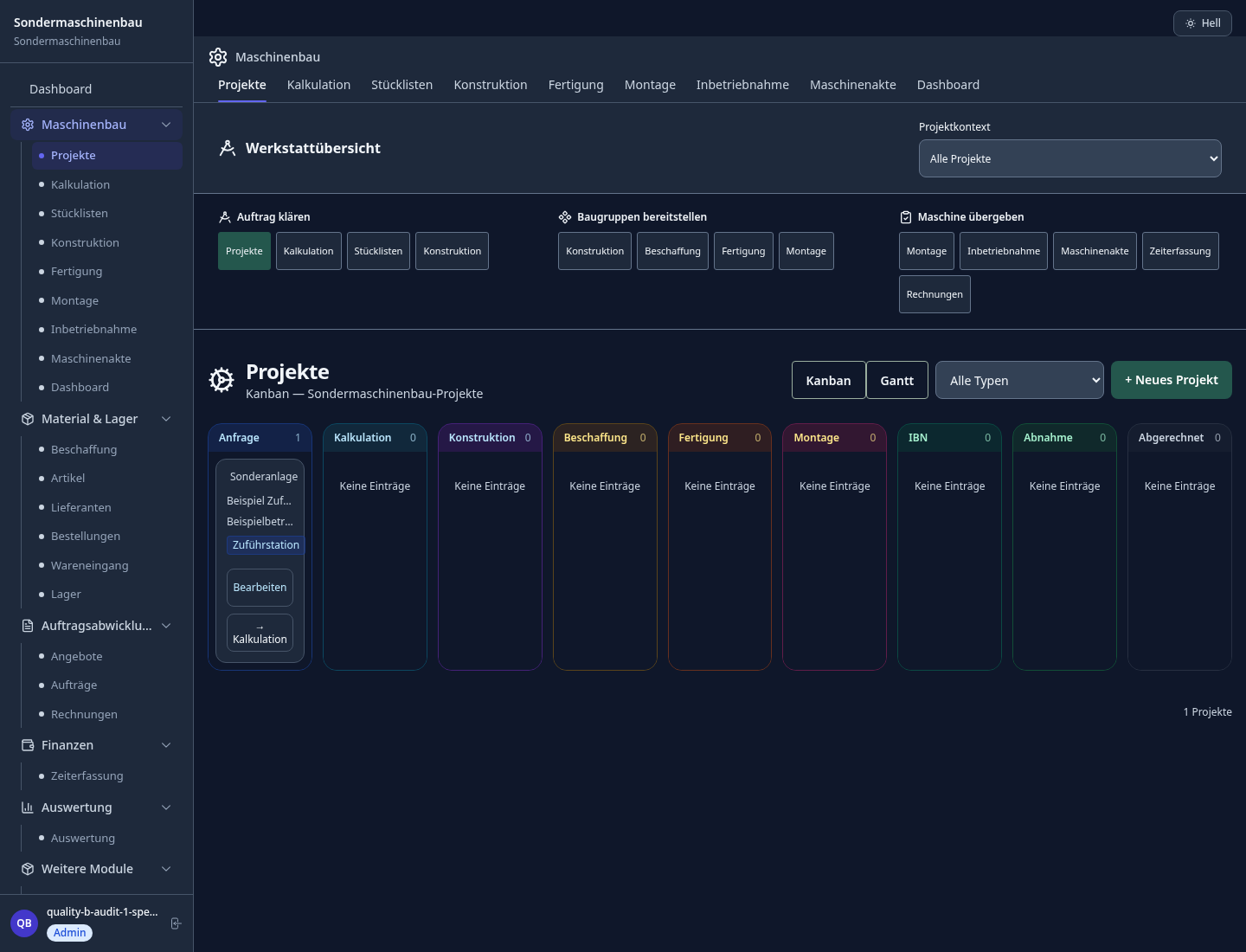The height and width of the screenshot is (952, 1246).
Task: Click the Rechnungen workflow button
Action: [x=934, y=294]
